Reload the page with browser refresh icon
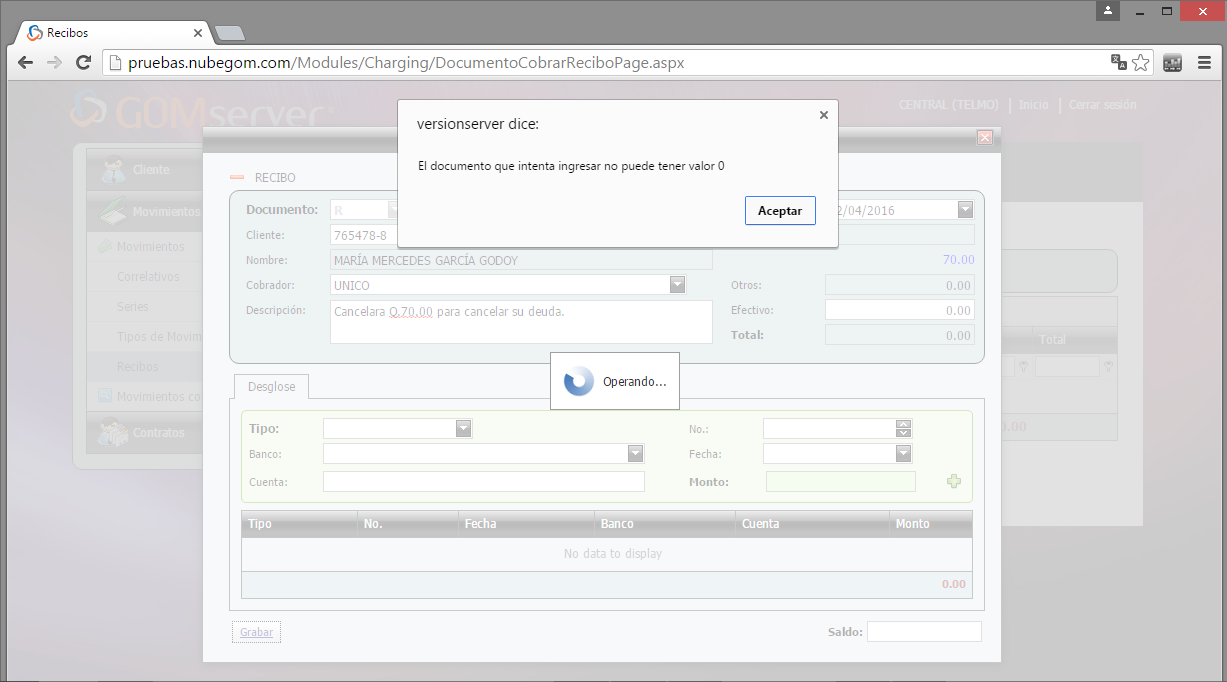 coord(84,63)
